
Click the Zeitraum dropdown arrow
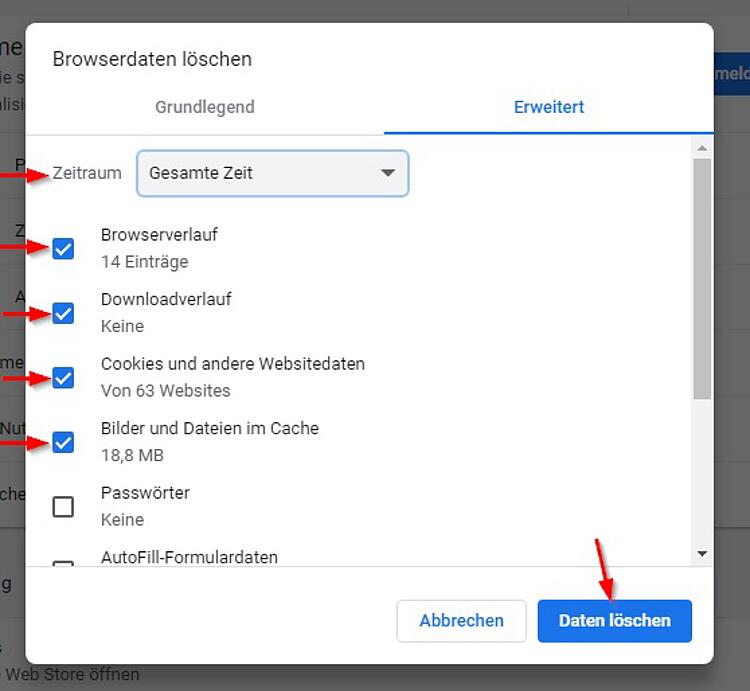tap(388, 173)
